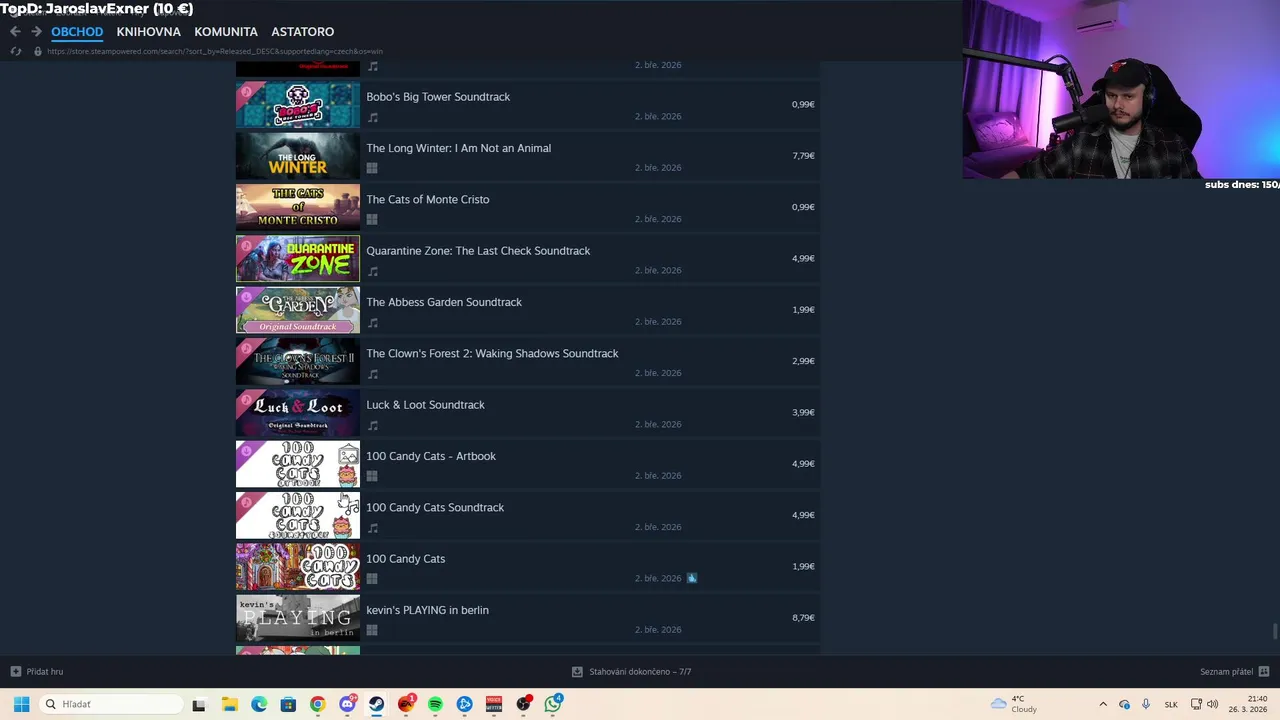
Task: Open File Explorer from the taskbar
Action: tap(229, 704)
